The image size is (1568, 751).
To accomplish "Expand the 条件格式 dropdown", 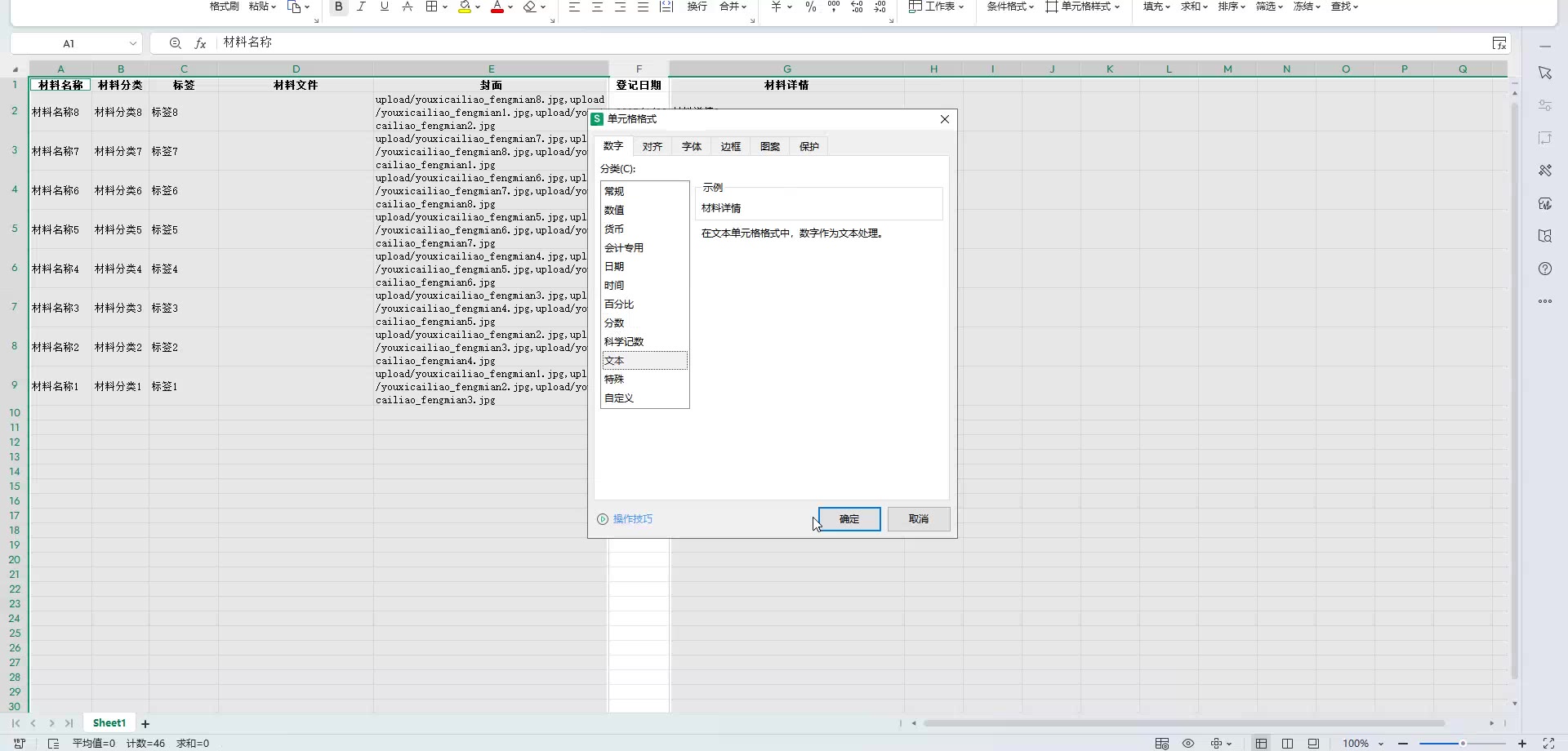I will 1009,7.
